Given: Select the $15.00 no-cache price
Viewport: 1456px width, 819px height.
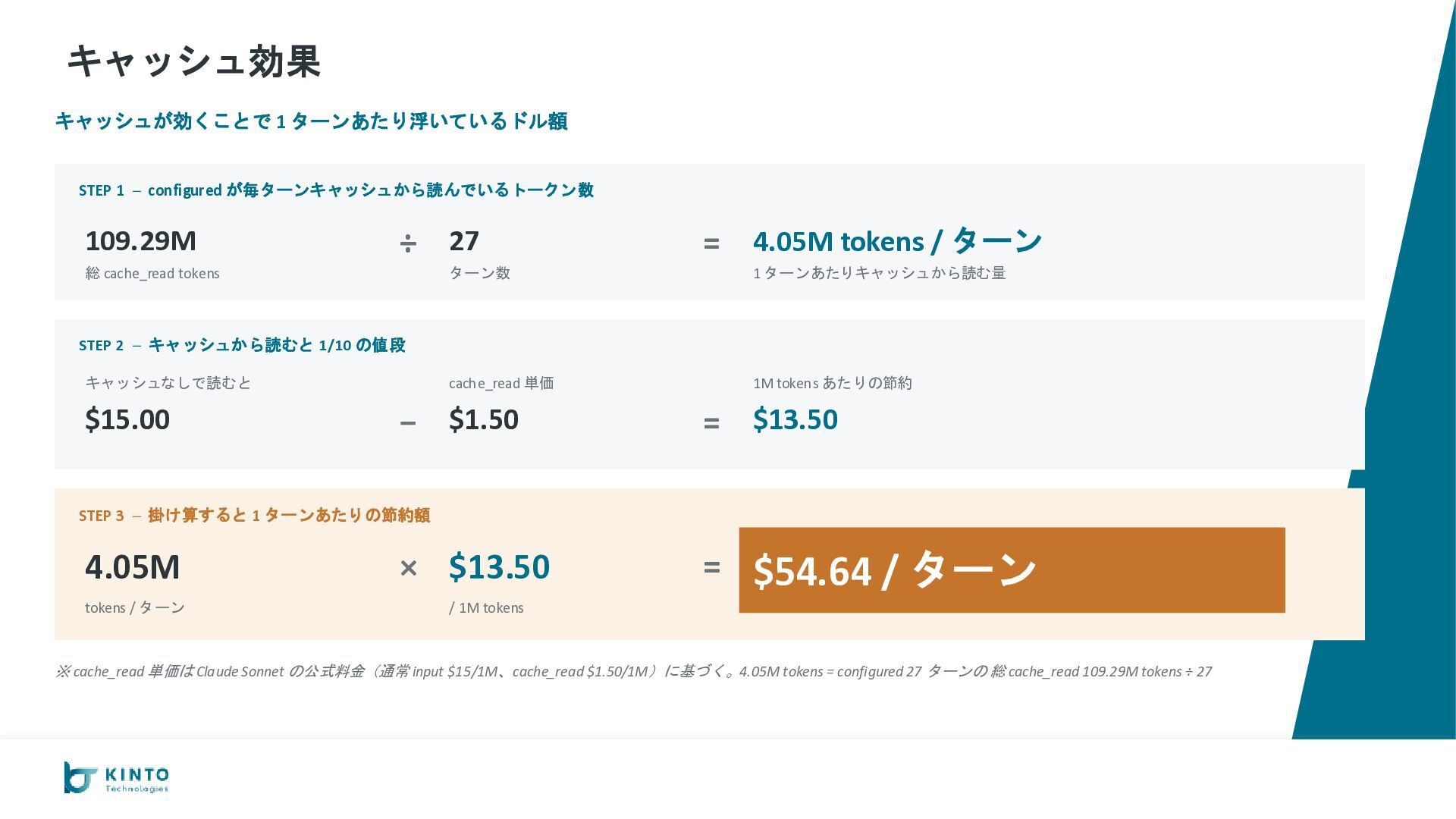Looking at the screenshot, I should [x=127, y=419].
